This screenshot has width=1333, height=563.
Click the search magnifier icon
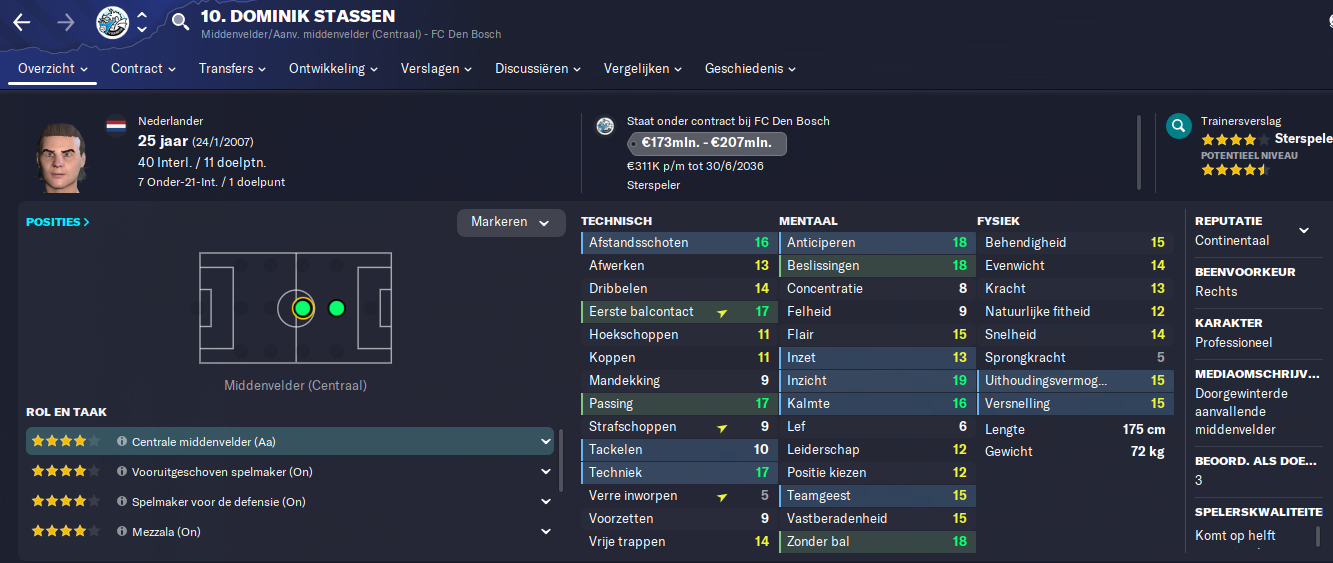180,22
